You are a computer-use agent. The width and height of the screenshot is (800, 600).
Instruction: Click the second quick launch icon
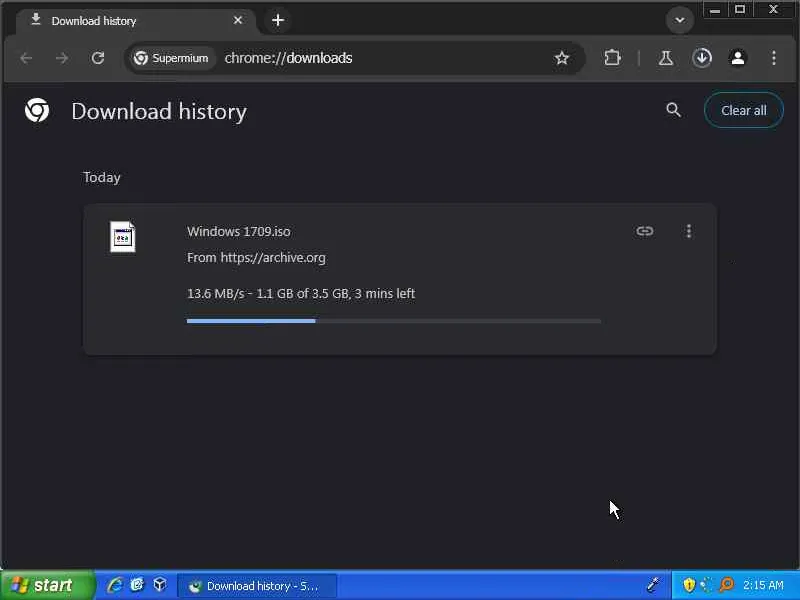click(137, 585)
